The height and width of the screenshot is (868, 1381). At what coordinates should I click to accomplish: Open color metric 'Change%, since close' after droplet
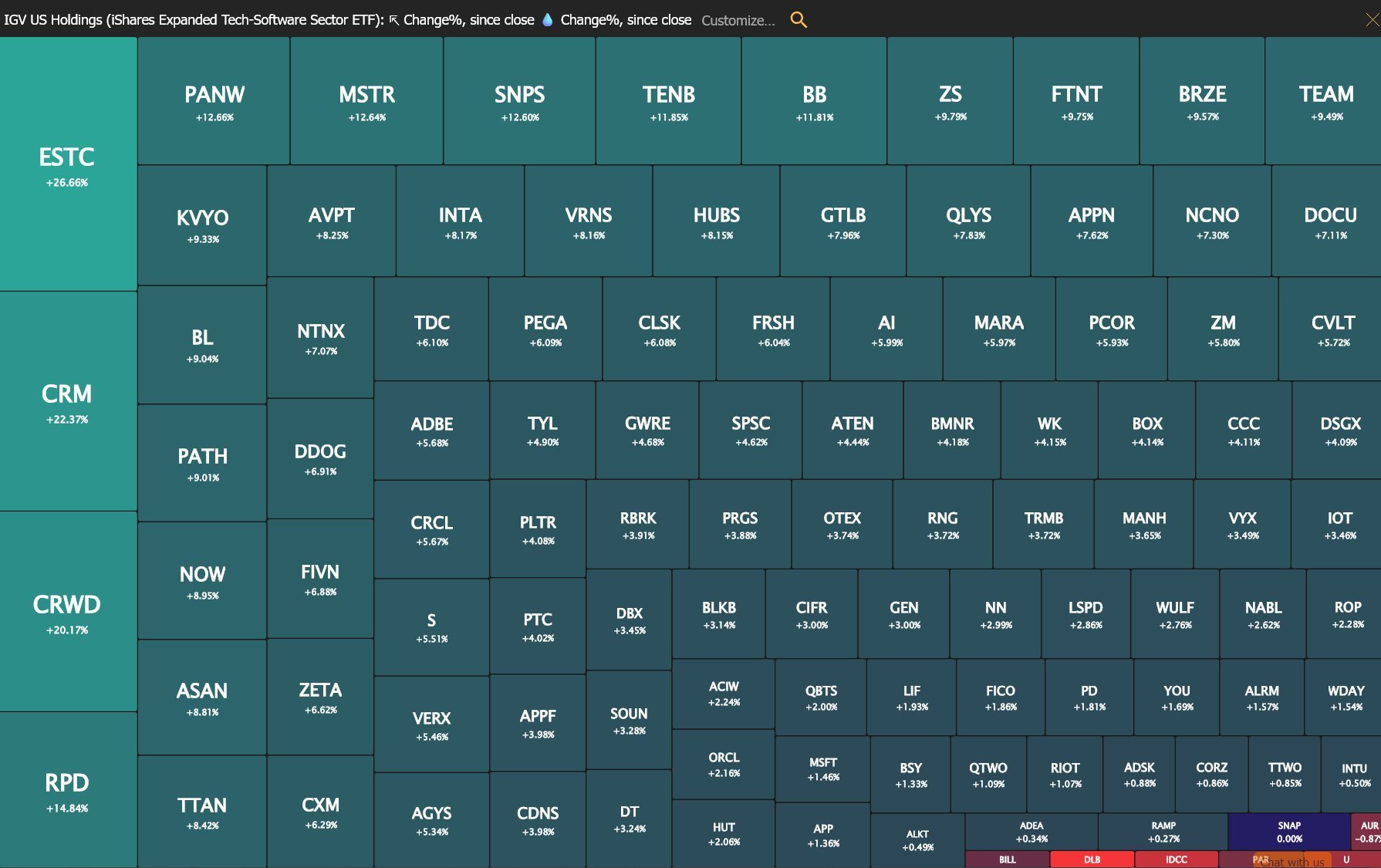click(x=626, y=20)
